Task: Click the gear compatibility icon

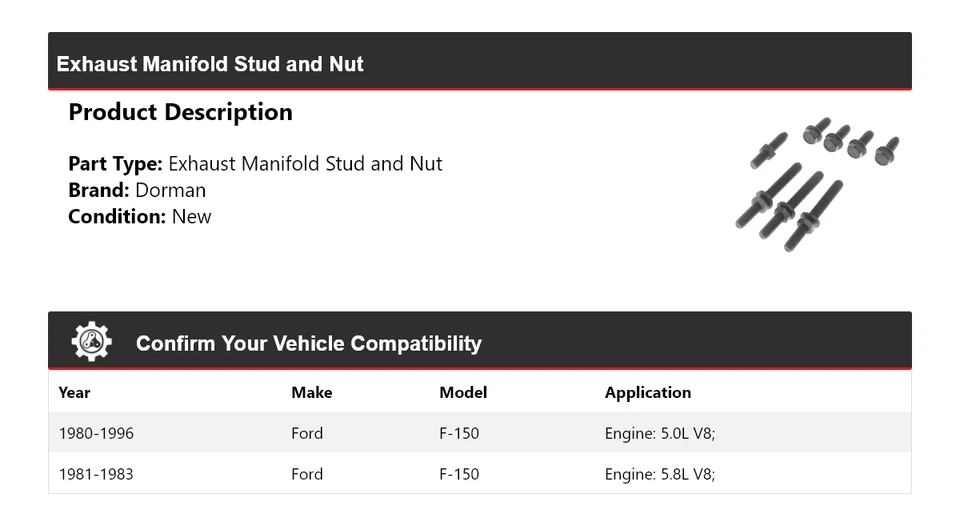Action: click(x=92, y=342)
